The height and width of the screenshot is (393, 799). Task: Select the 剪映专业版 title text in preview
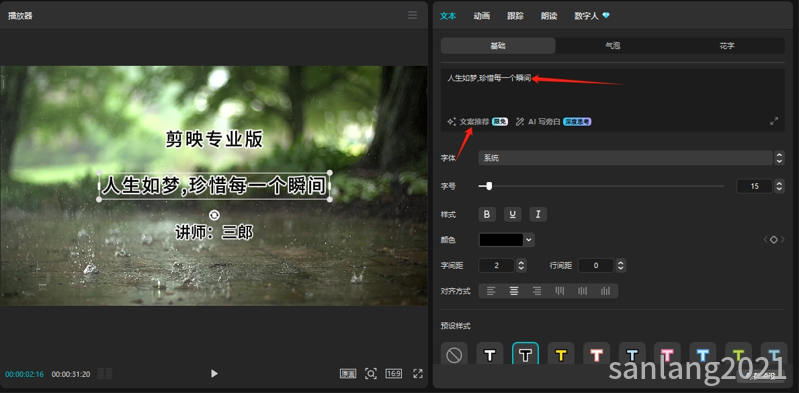coord(214,139)
